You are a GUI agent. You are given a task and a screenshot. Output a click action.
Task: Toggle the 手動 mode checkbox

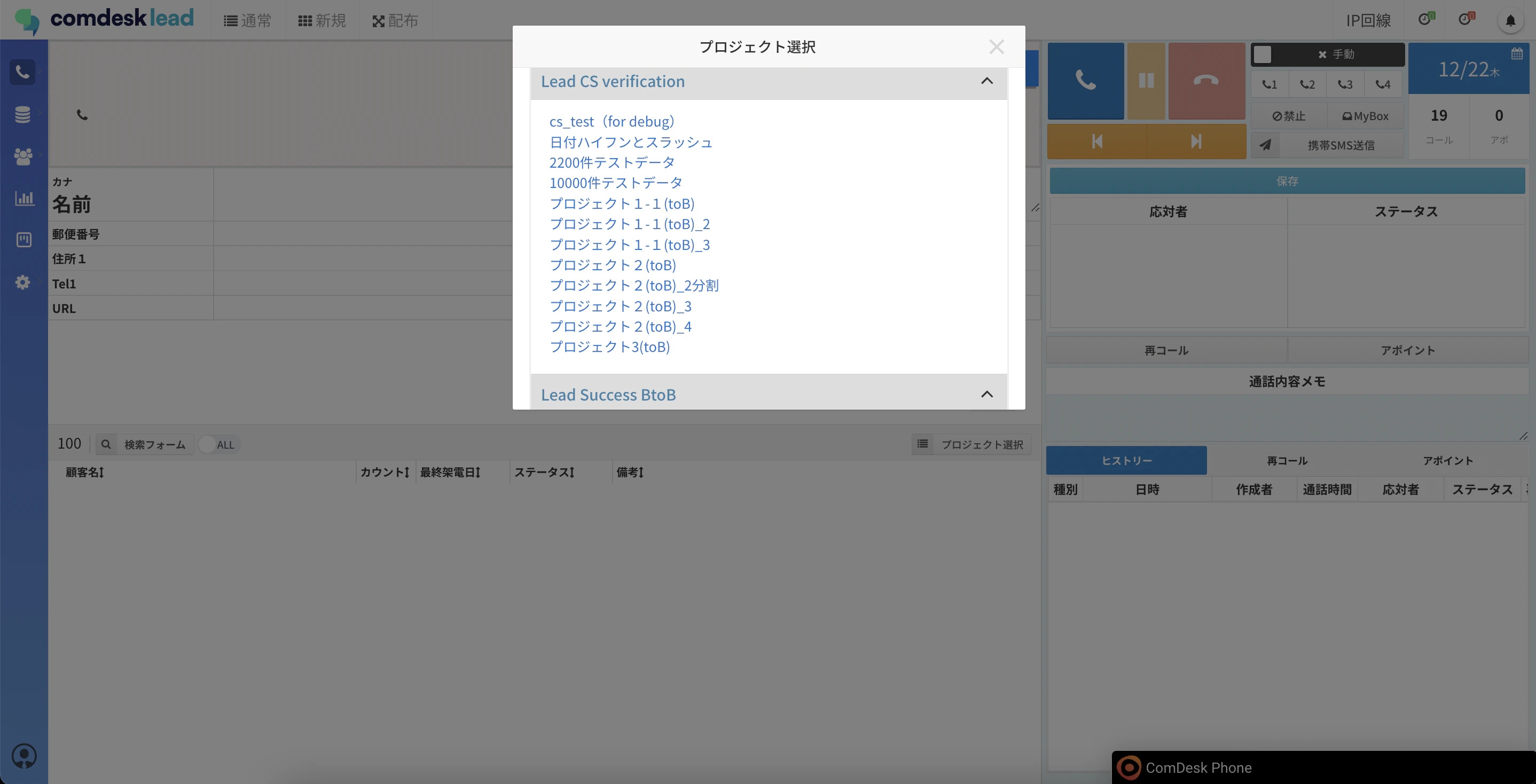pos(1263,54)
